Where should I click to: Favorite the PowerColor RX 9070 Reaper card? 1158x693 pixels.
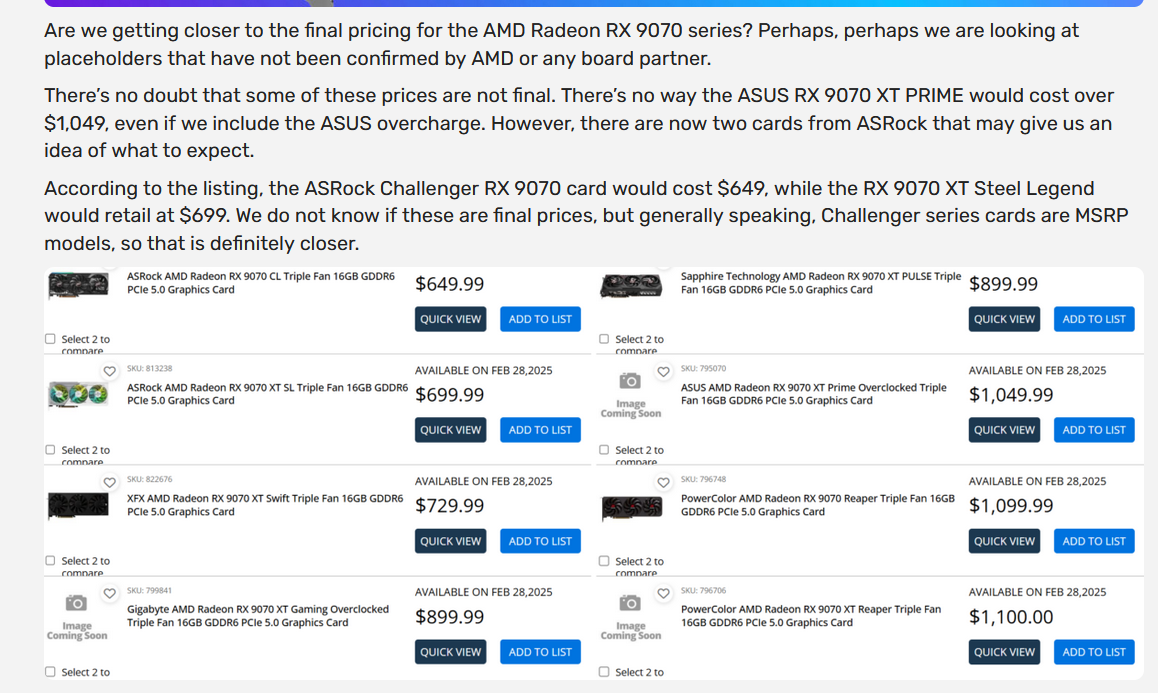663,482
